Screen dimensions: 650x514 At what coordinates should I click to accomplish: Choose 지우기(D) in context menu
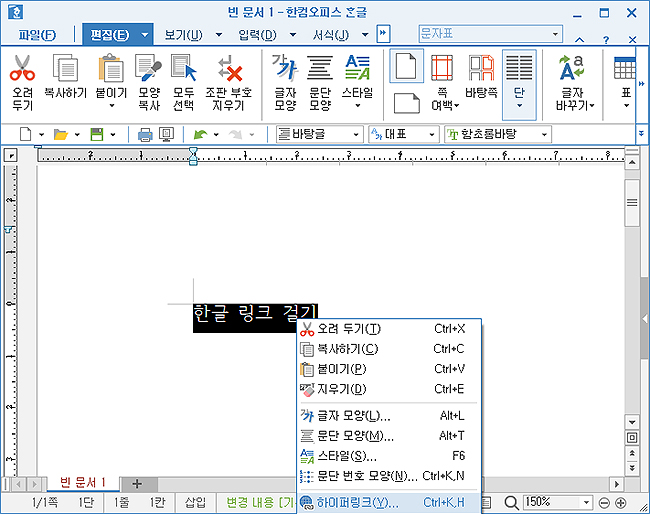pyautogui.click(x=389, y=389)
